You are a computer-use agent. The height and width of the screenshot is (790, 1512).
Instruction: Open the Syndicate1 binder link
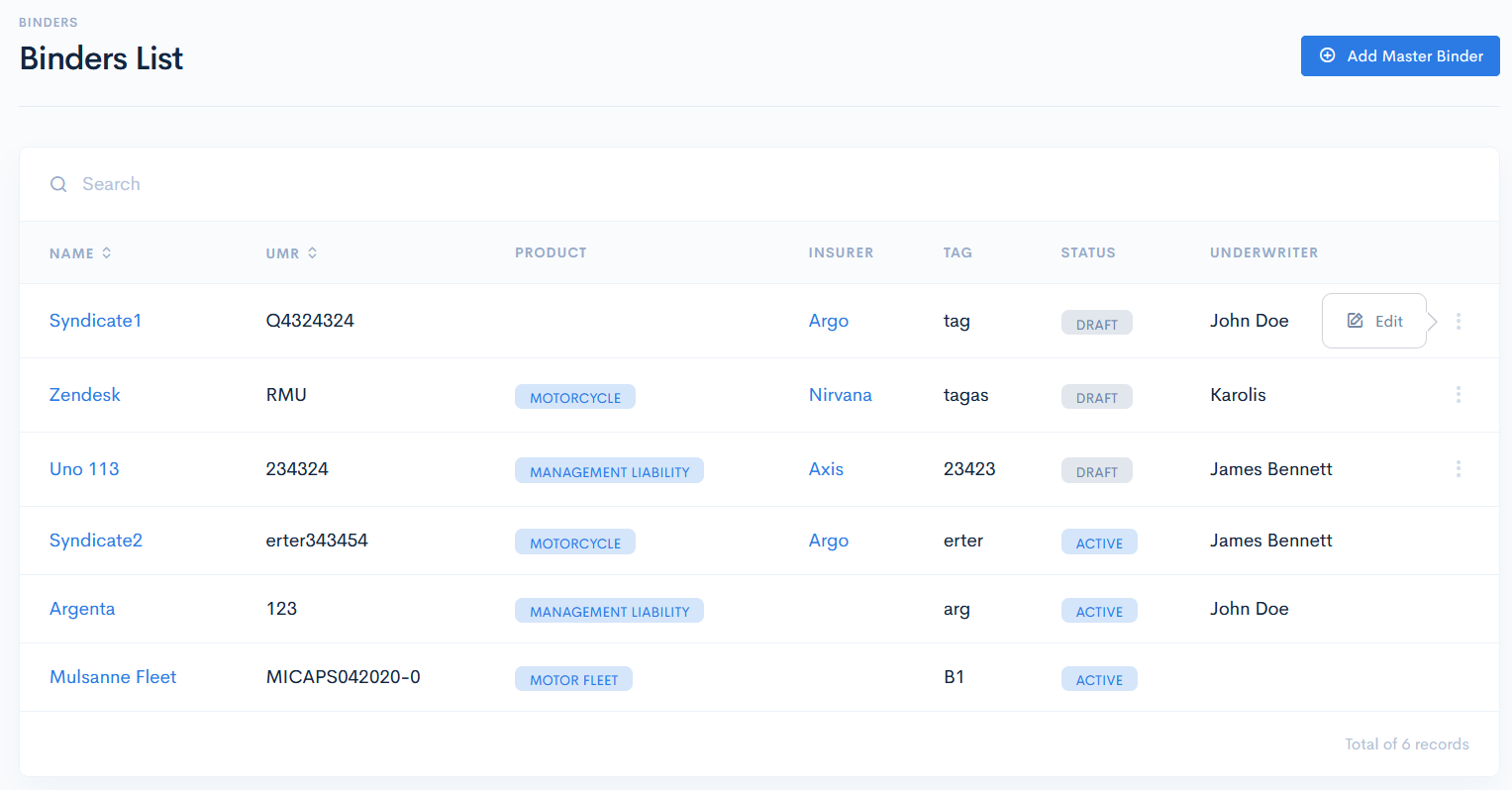click(x=95, y=321)
